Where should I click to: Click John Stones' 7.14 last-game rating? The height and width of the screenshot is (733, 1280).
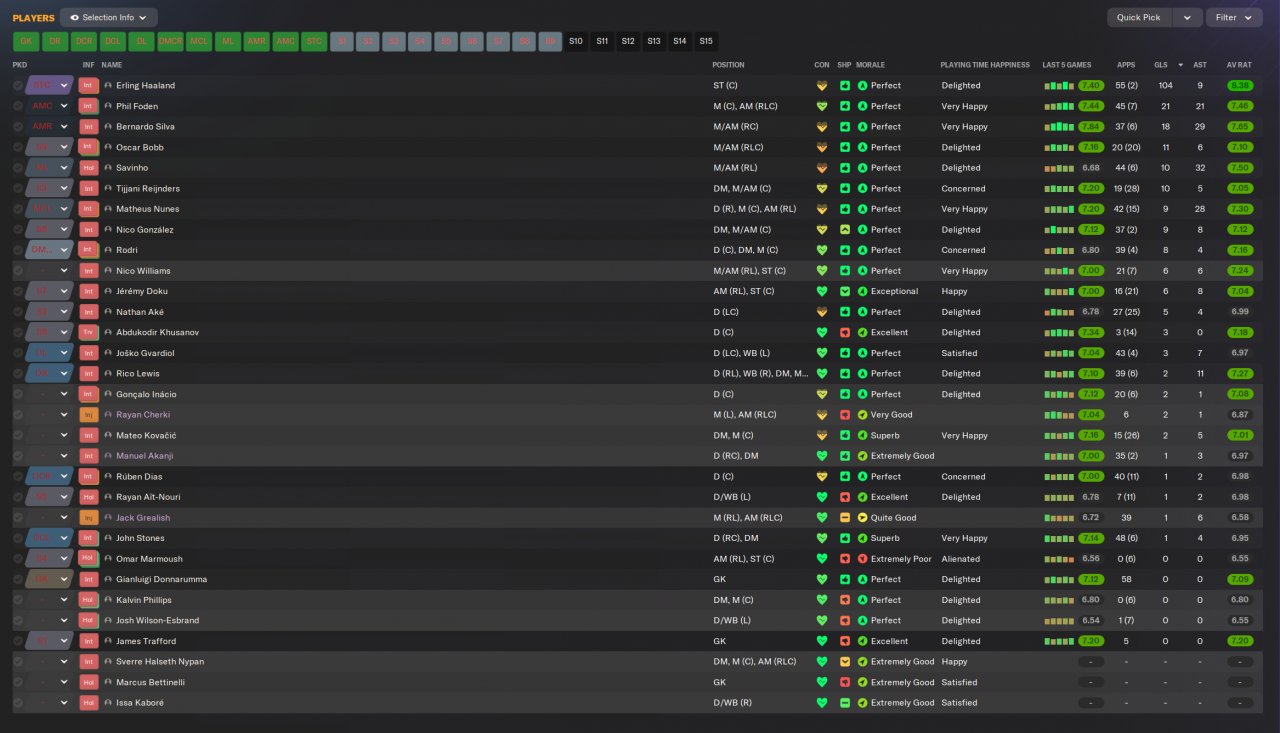pos(1091,538)
